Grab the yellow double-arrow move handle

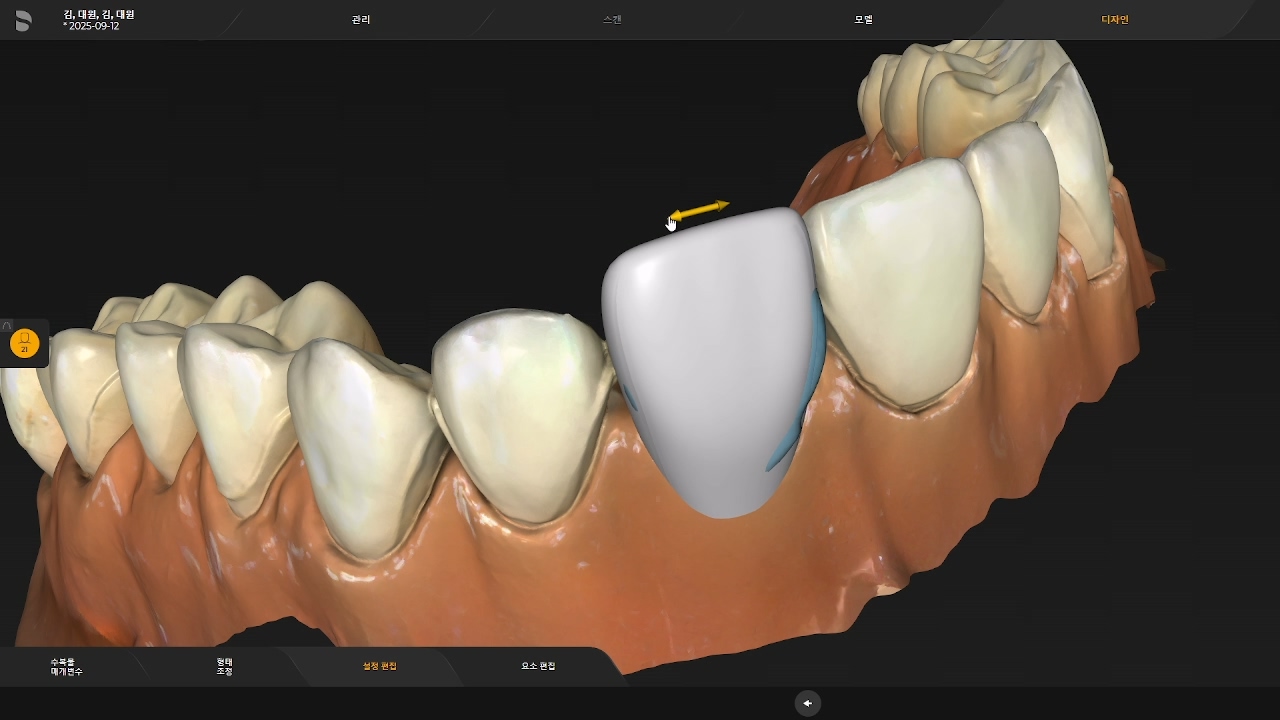[699, 210]
